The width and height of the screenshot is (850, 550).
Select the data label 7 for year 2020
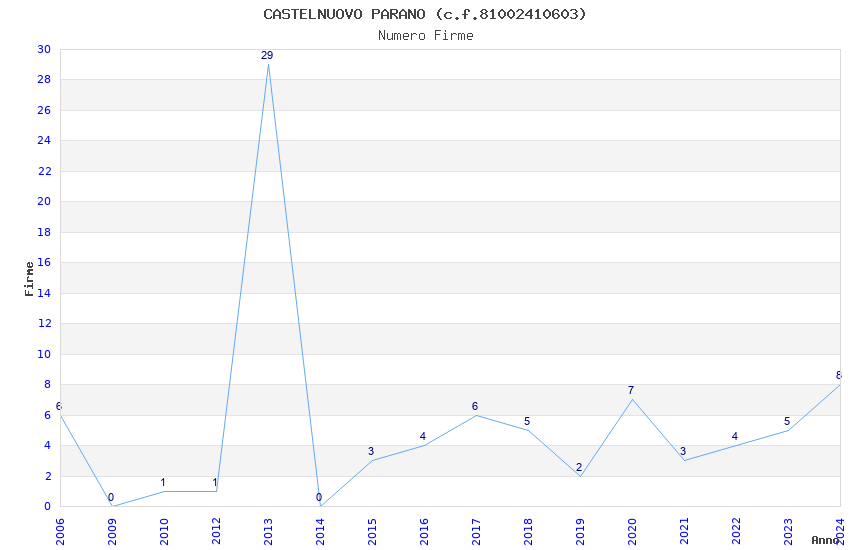631,390
